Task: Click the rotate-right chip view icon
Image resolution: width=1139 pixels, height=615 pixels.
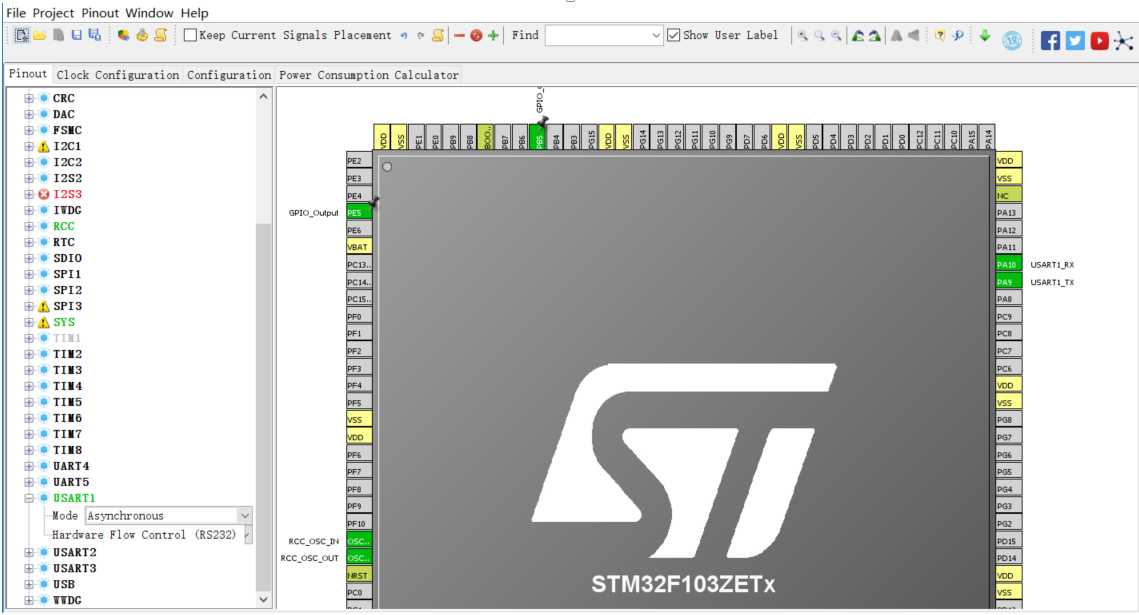Action: (x=875, y=36)
